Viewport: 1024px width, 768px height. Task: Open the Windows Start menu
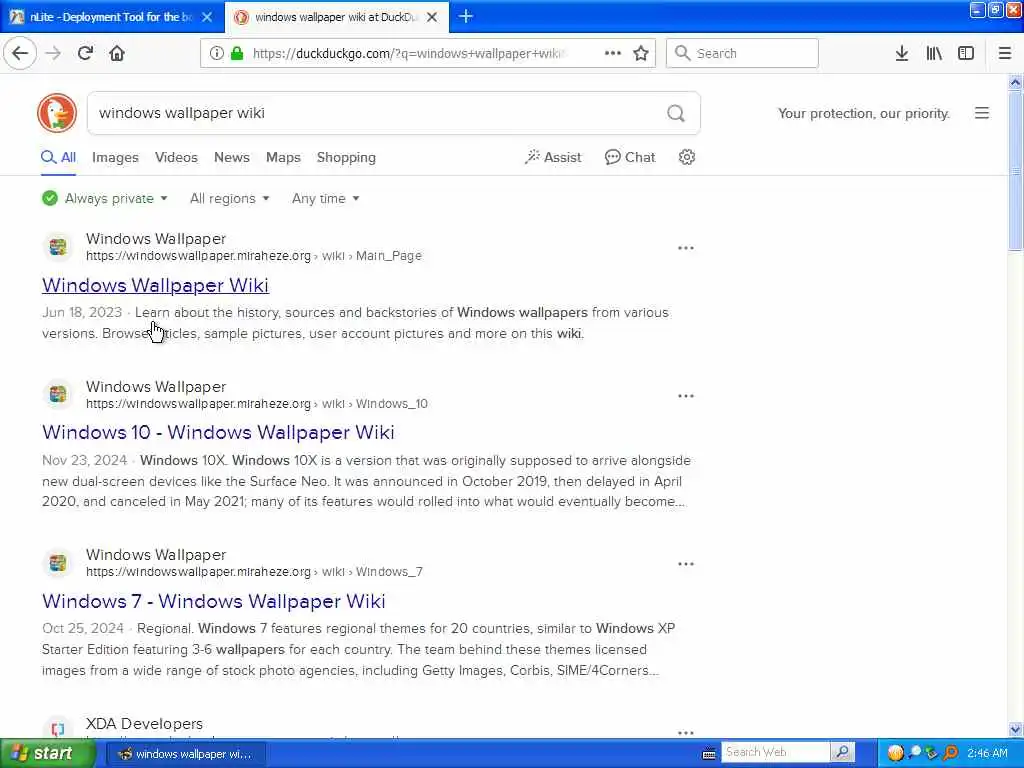pyautogui.click(x=46, y=753)
